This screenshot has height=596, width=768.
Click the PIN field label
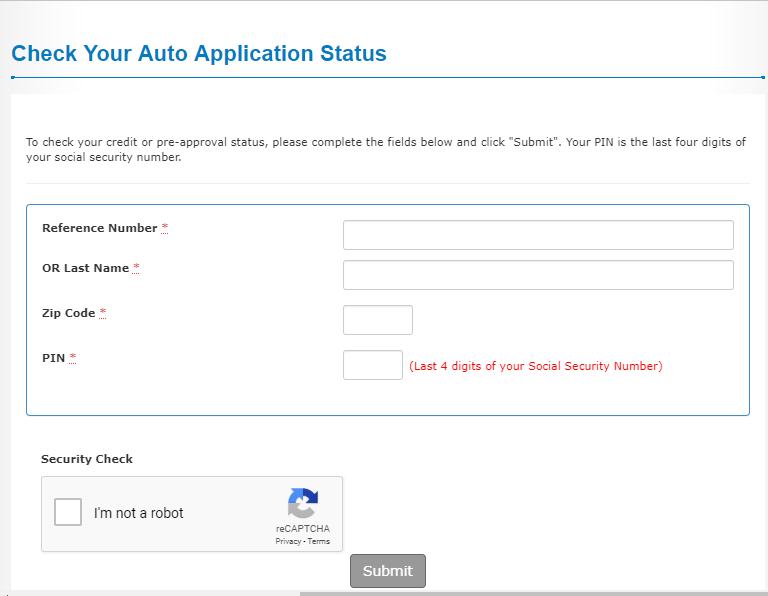pyautogui.click(x=54, y=358)
